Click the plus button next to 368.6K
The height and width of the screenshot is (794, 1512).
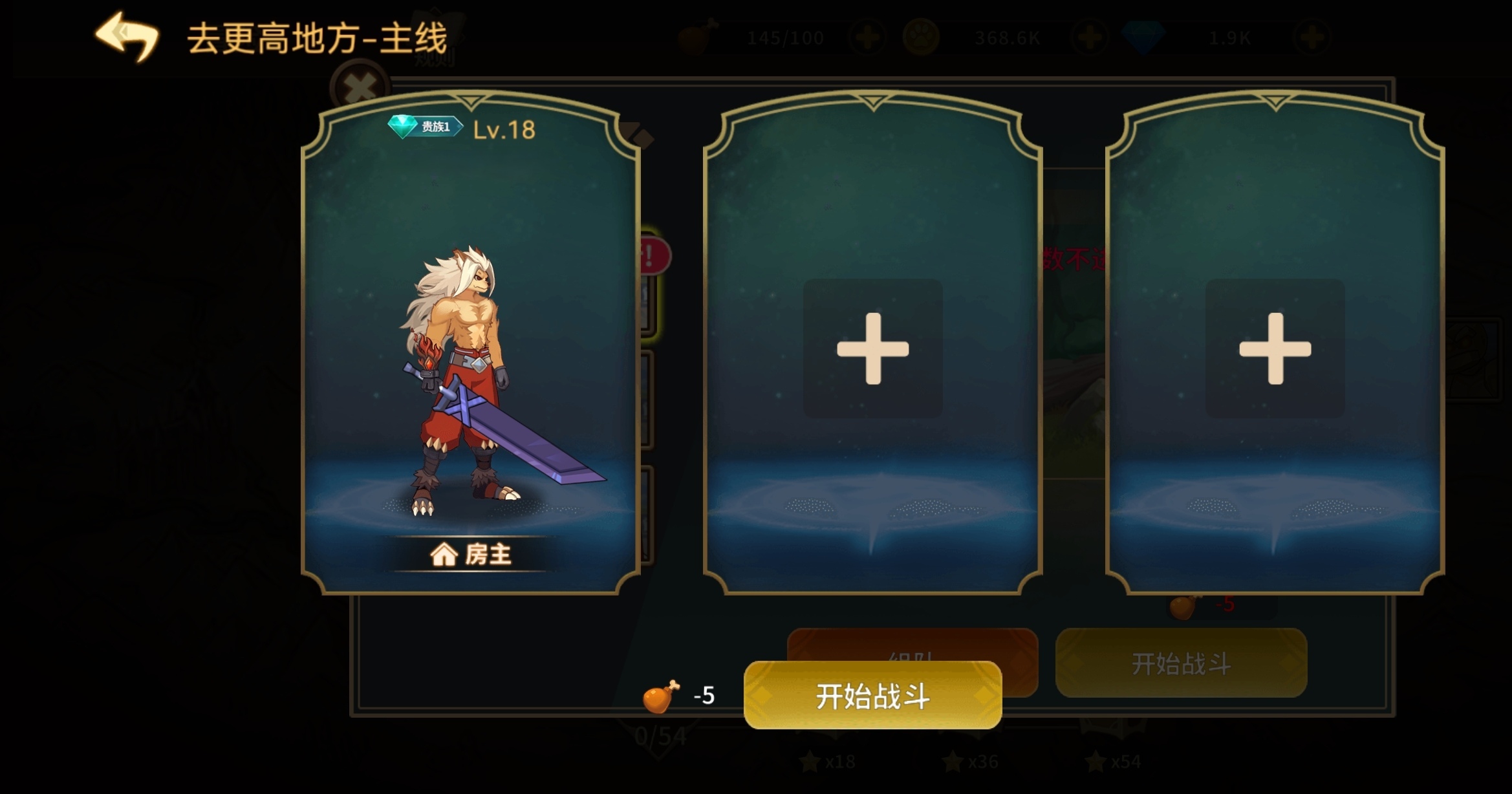point(1089,38)
